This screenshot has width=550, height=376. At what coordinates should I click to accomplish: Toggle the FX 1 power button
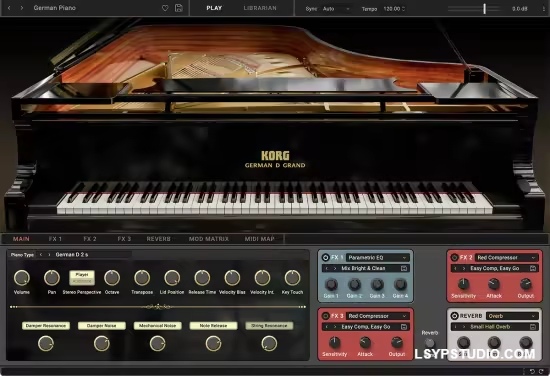(x=325, y=257)
